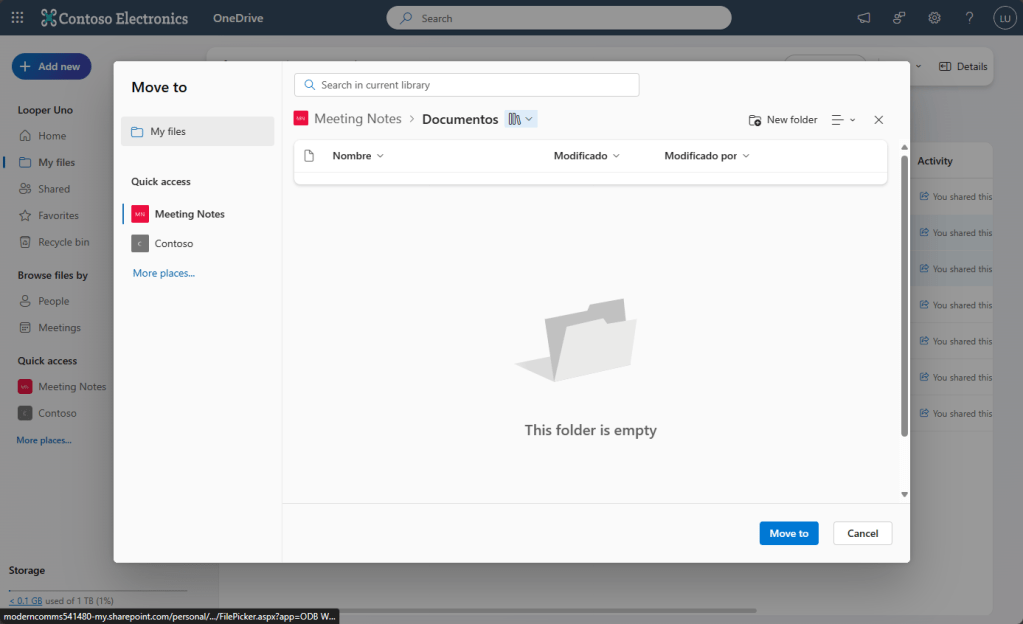Screen dimensions: 1023x624
Task: Click the megaphone feedback icon in header
Action: click(864, 18)
